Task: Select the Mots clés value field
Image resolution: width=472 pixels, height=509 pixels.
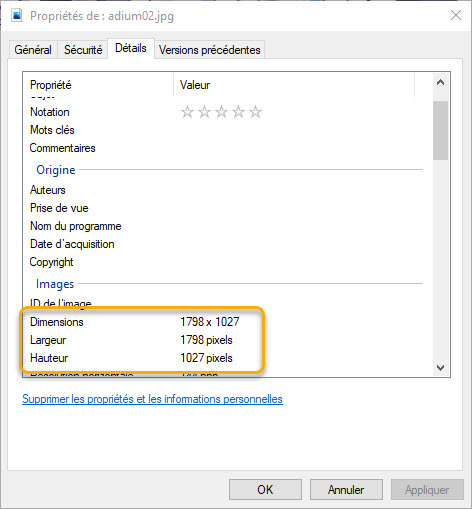Action: point(297,130)
